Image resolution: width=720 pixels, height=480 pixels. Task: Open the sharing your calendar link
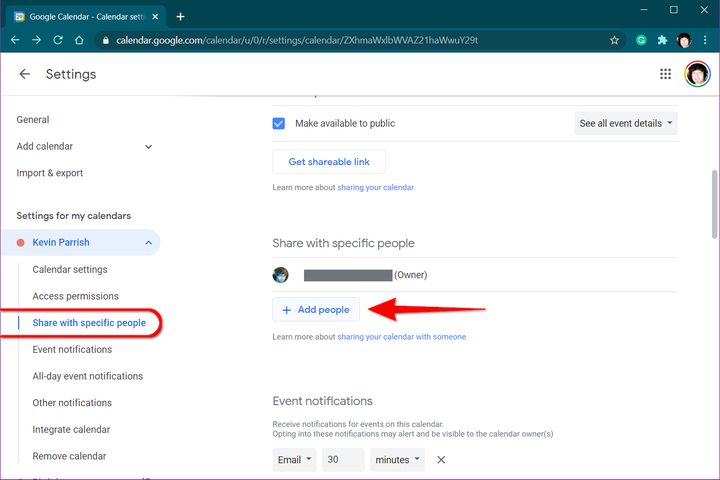tap(376, 187)
